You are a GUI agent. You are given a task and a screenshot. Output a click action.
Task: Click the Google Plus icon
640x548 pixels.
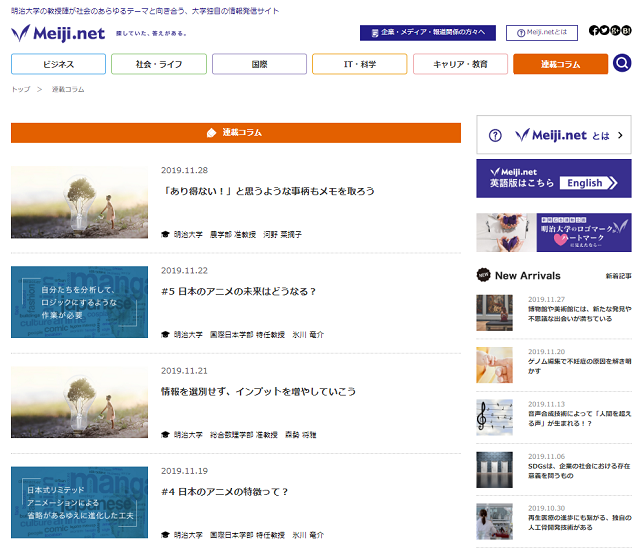tap(616, 31)
